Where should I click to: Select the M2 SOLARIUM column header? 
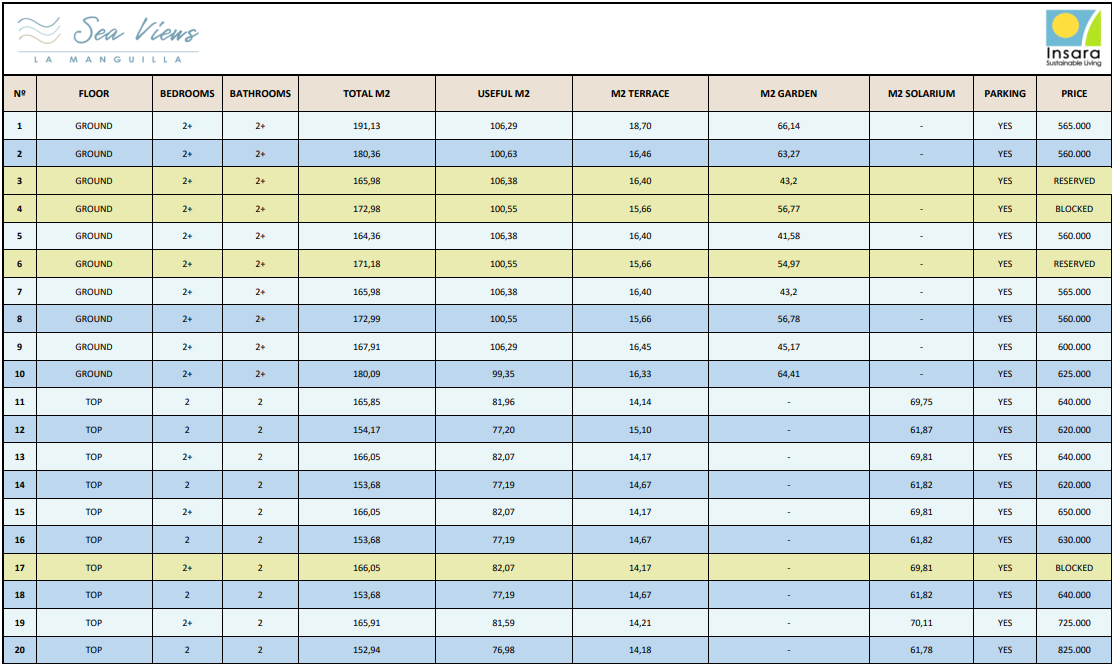tap(921, 94)
